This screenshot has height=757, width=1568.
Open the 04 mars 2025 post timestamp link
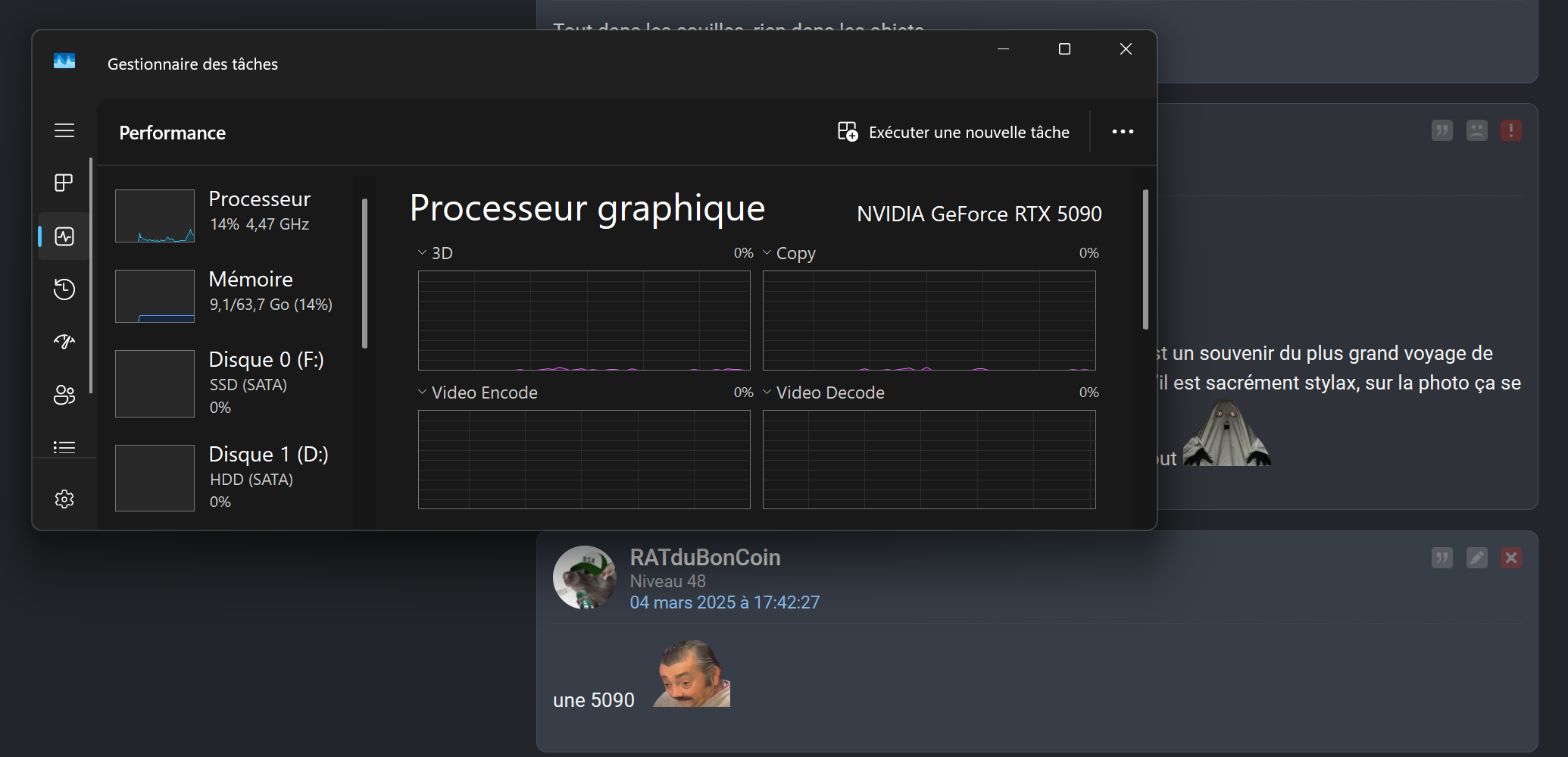725,602
